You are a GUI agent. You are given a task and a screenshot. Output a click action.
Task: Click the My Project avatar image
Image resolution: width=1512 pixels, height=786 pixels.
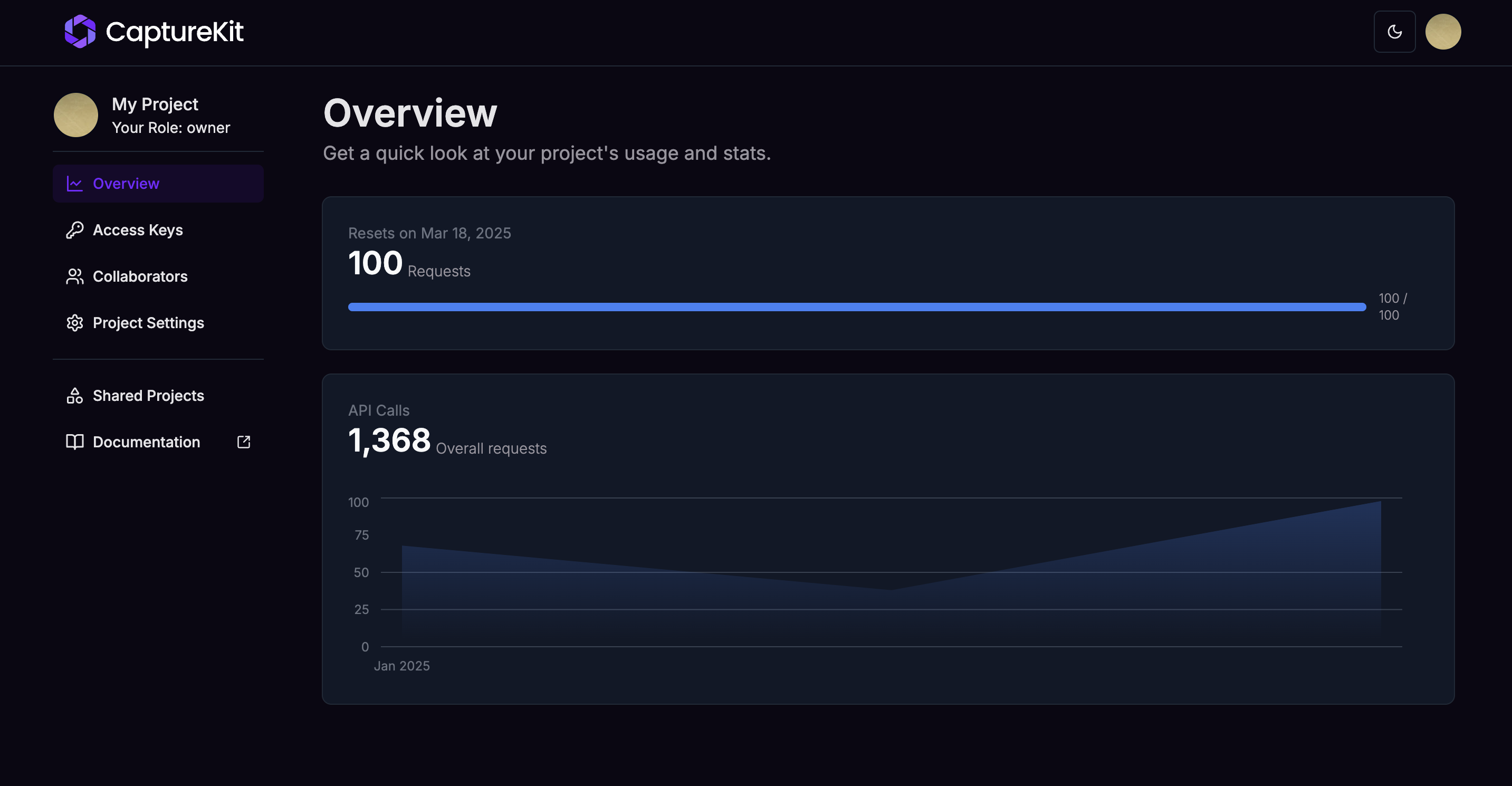point(76,115)
